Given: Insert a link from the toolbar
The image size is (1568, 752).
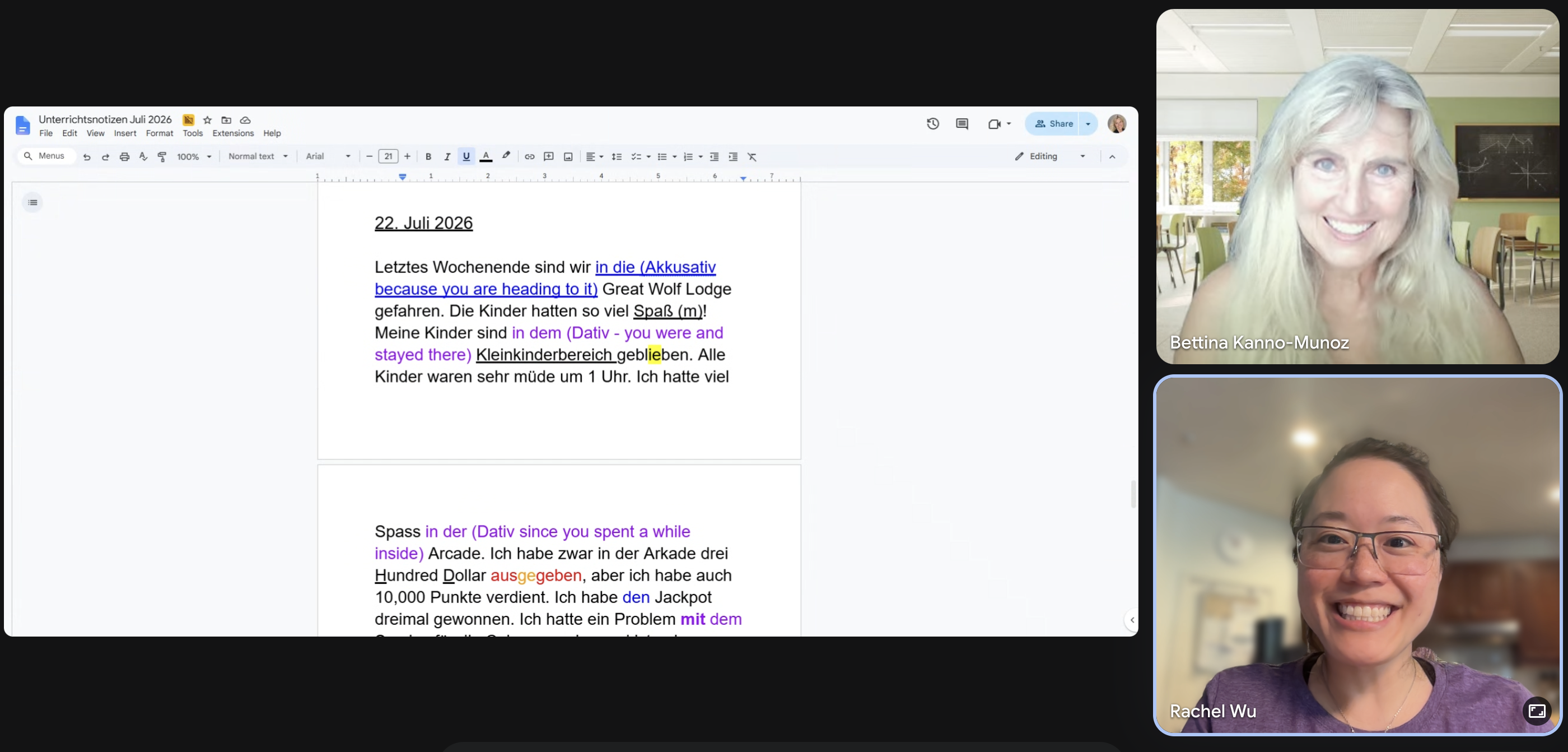Looking at the screenshot, I should point(530,157).
